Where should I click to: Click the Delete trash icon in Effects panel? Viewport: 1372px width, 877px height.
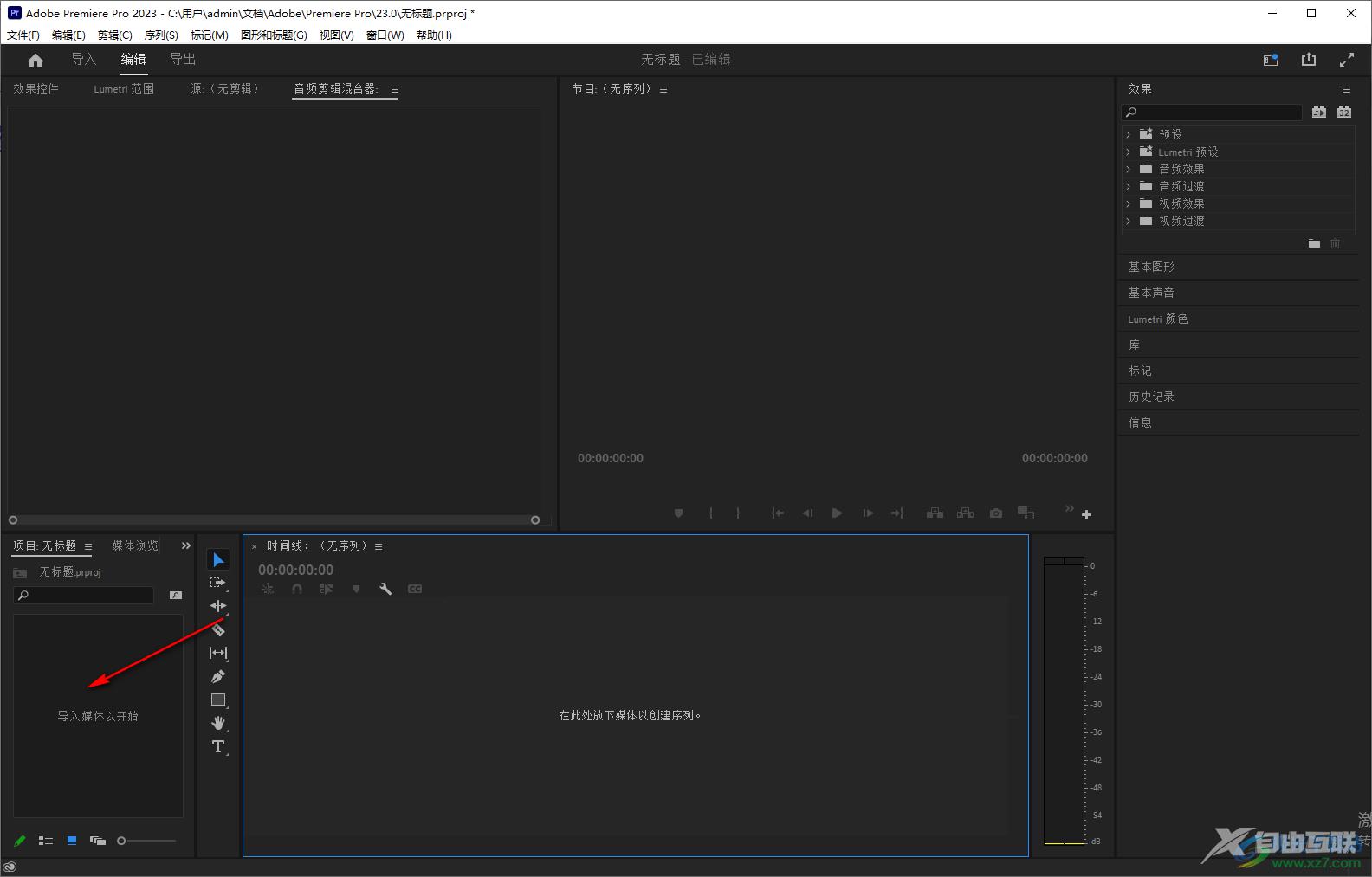(1335, 243)
